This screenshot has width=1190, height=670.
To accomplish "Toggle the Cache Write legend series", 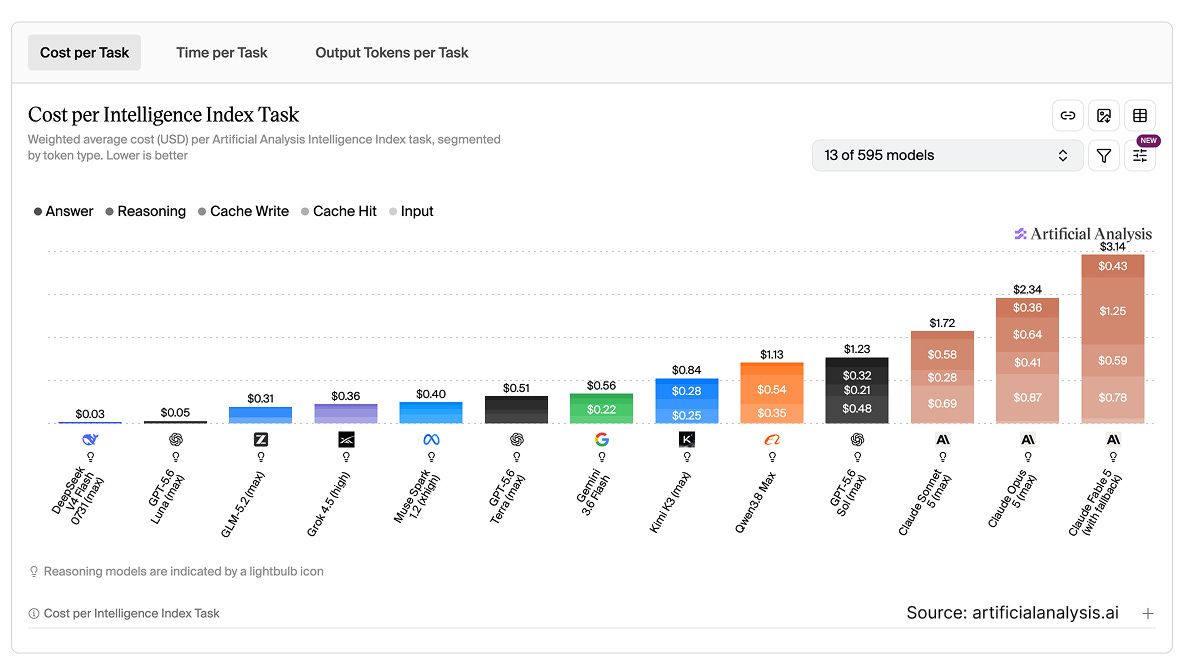I will click(x=243, y=211).
